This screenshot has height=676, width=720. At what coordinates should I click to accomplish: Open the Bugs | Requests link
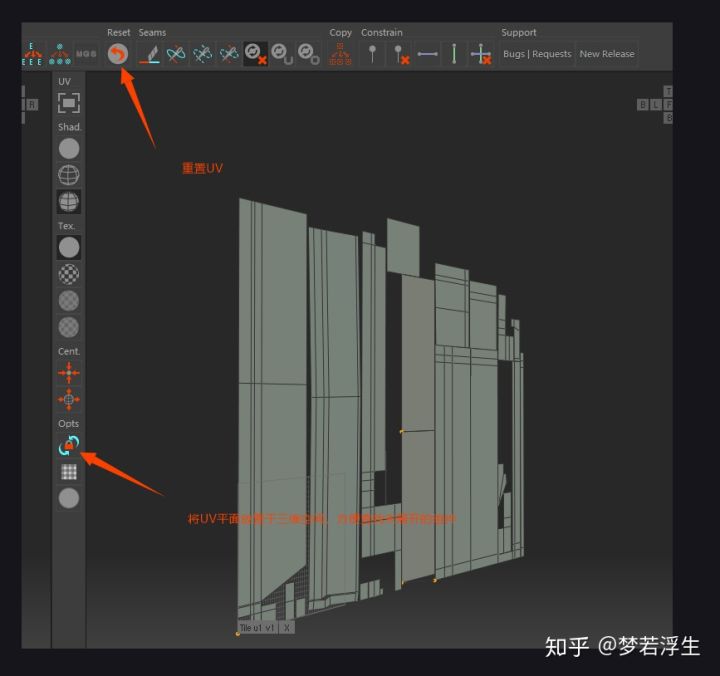[537, 54]
